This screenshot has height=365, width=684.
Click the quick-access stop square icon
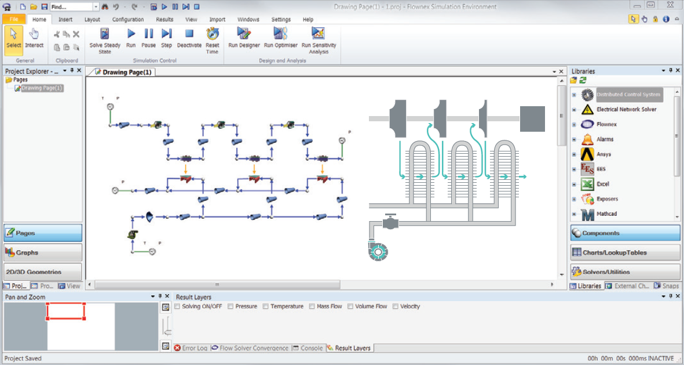pos(197,7)
